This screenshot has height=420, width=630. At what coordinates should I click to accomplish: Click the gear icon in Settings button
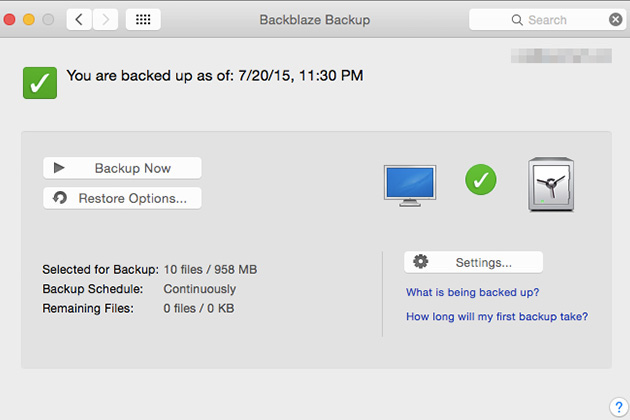pos(421,262)
